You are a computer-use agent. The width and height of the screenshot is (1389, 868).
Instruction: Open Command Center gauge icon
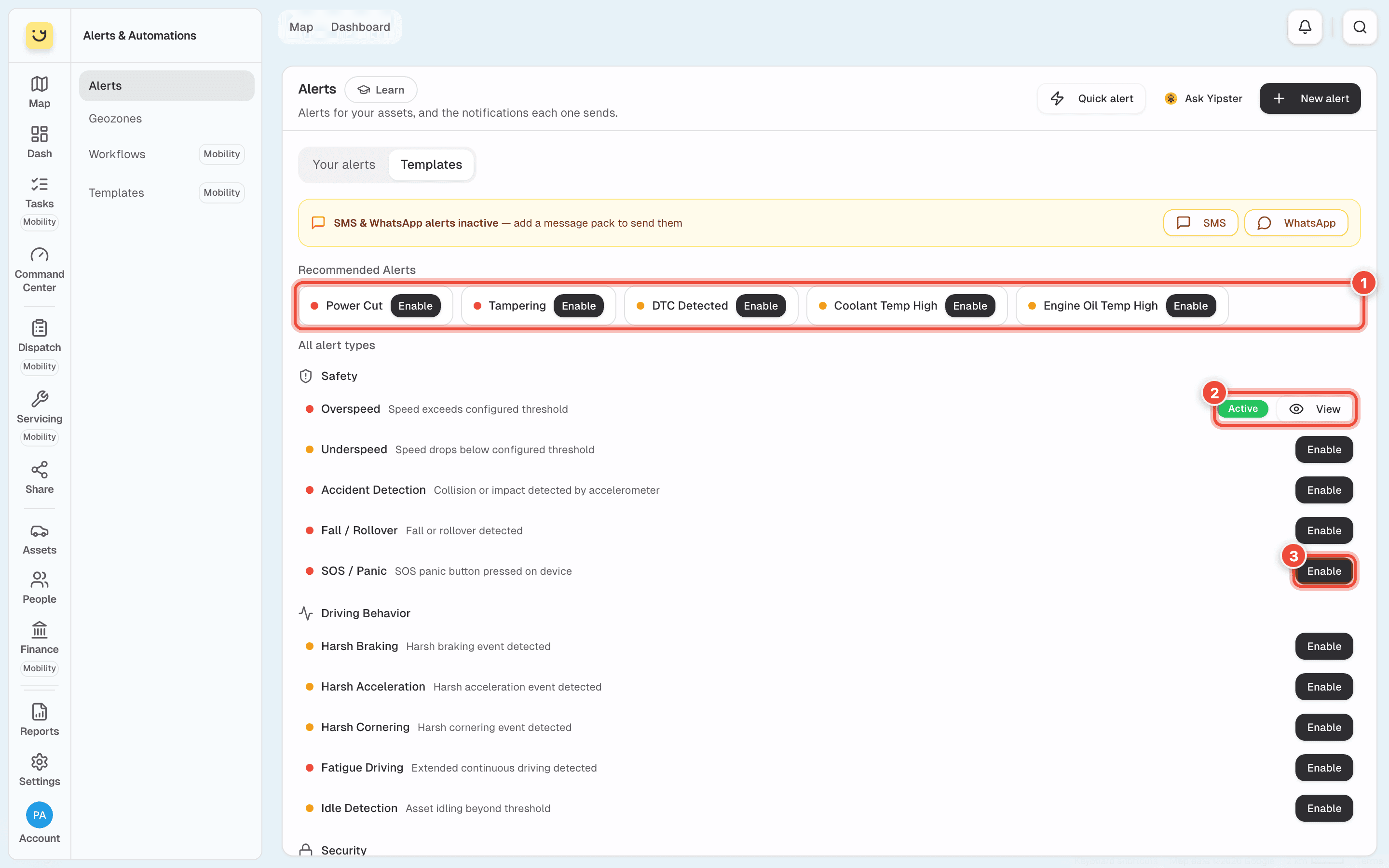[x=39, y=270]
